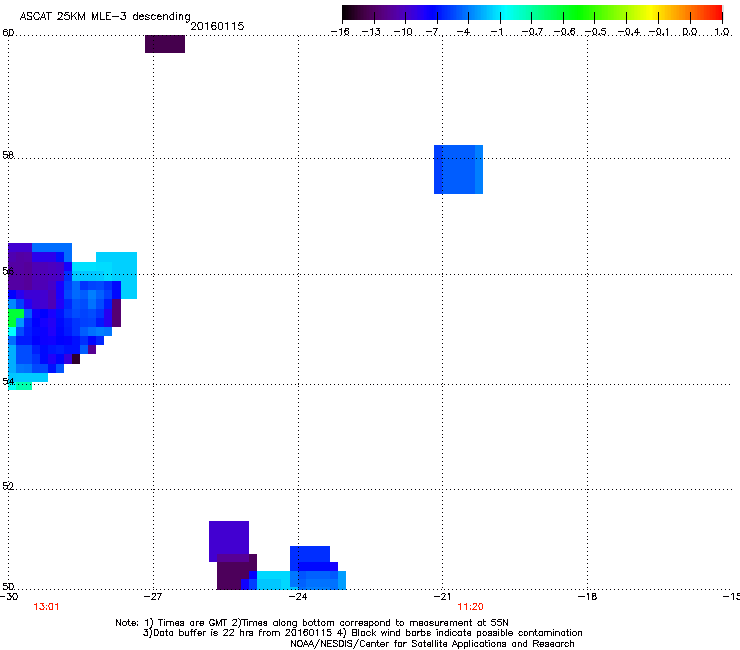The image size is (740, 650).
Task: Click the colorbar label "-0.5"
Action: click(x=595, y=32)
